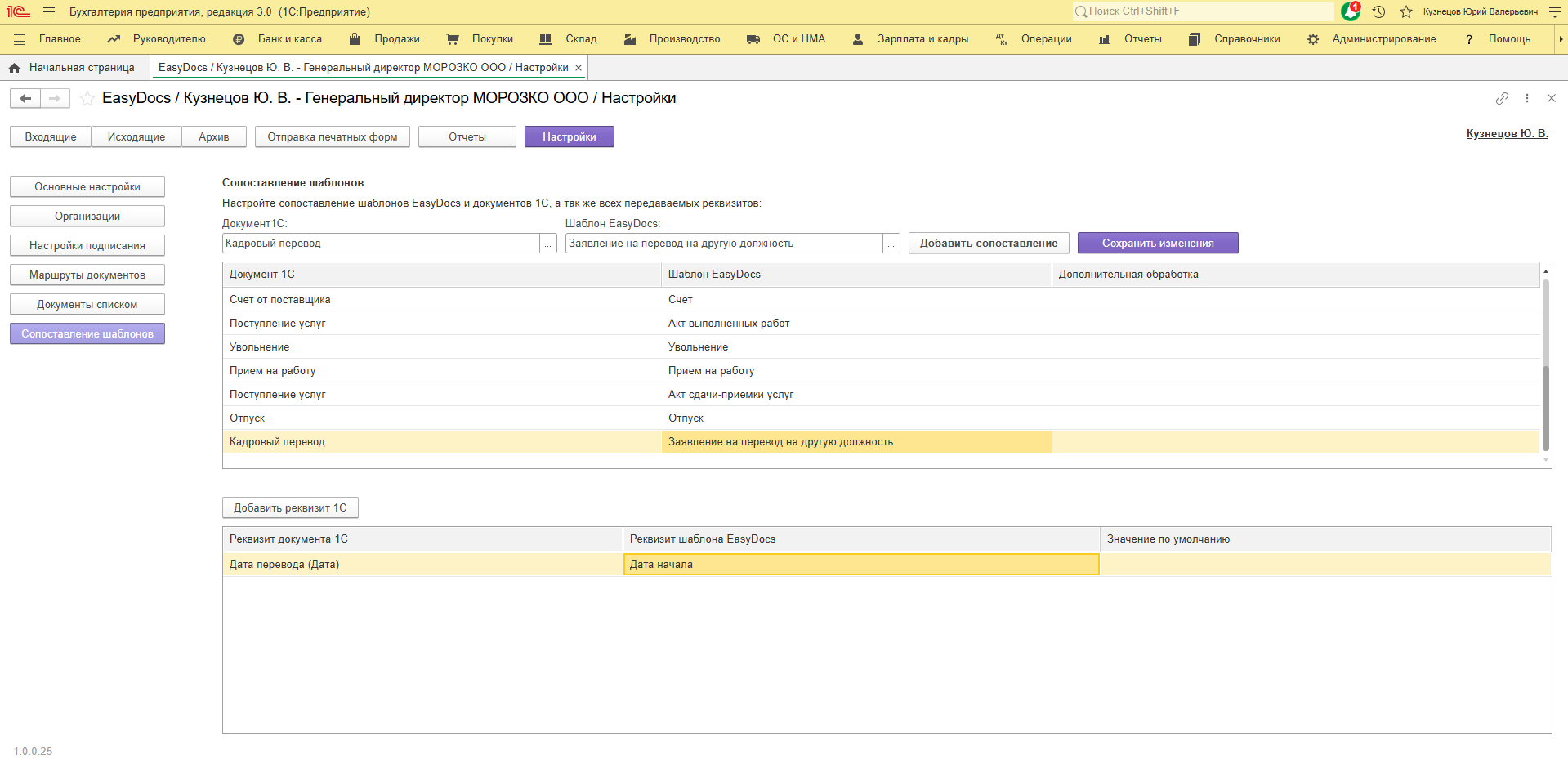Expand the menu bar overflow arrow
This screenshot has height=769, width=1568.
(x=1560, y=39)
